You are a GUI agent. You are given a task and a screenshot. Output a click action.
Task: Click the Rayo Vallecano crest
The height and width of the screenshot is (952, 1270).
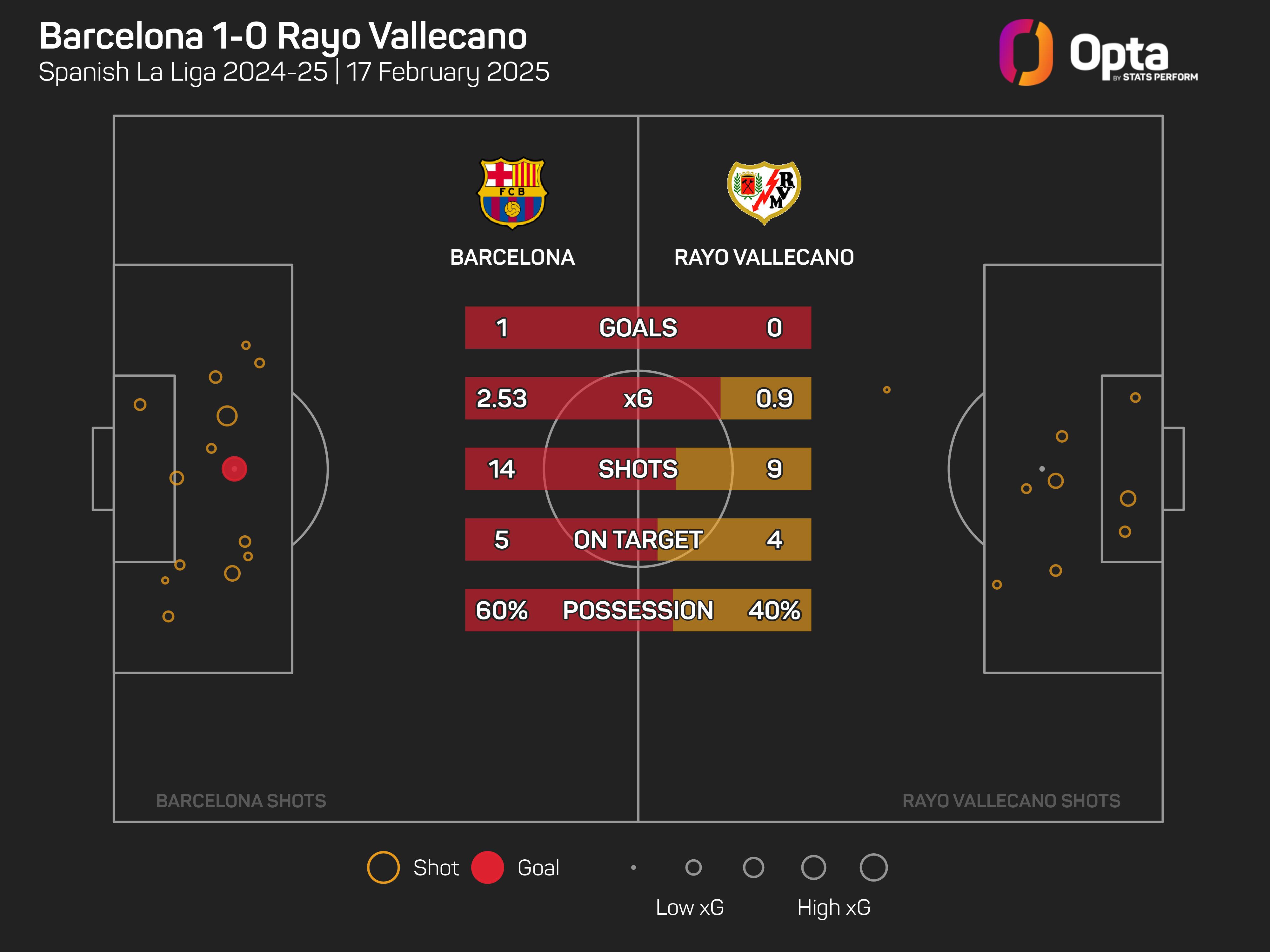point(764,192)
